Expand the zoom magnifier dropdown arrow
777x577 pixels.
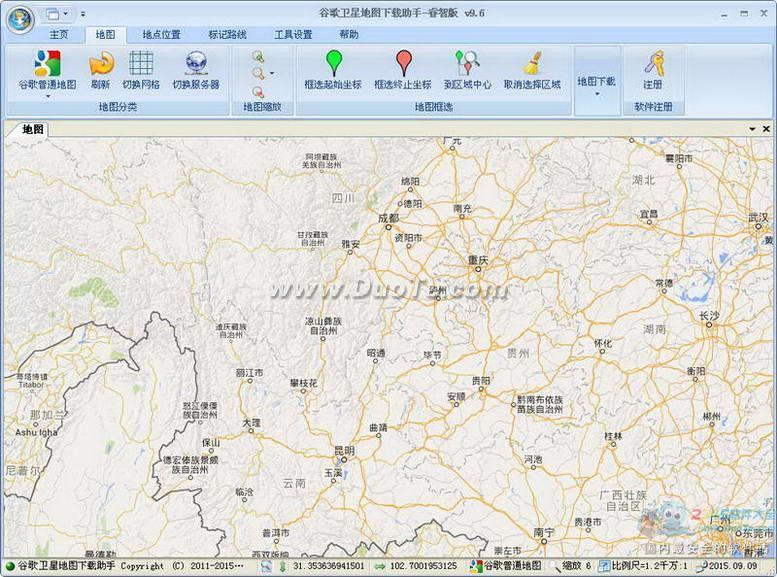pyautogui.click(x=272, y=74)
